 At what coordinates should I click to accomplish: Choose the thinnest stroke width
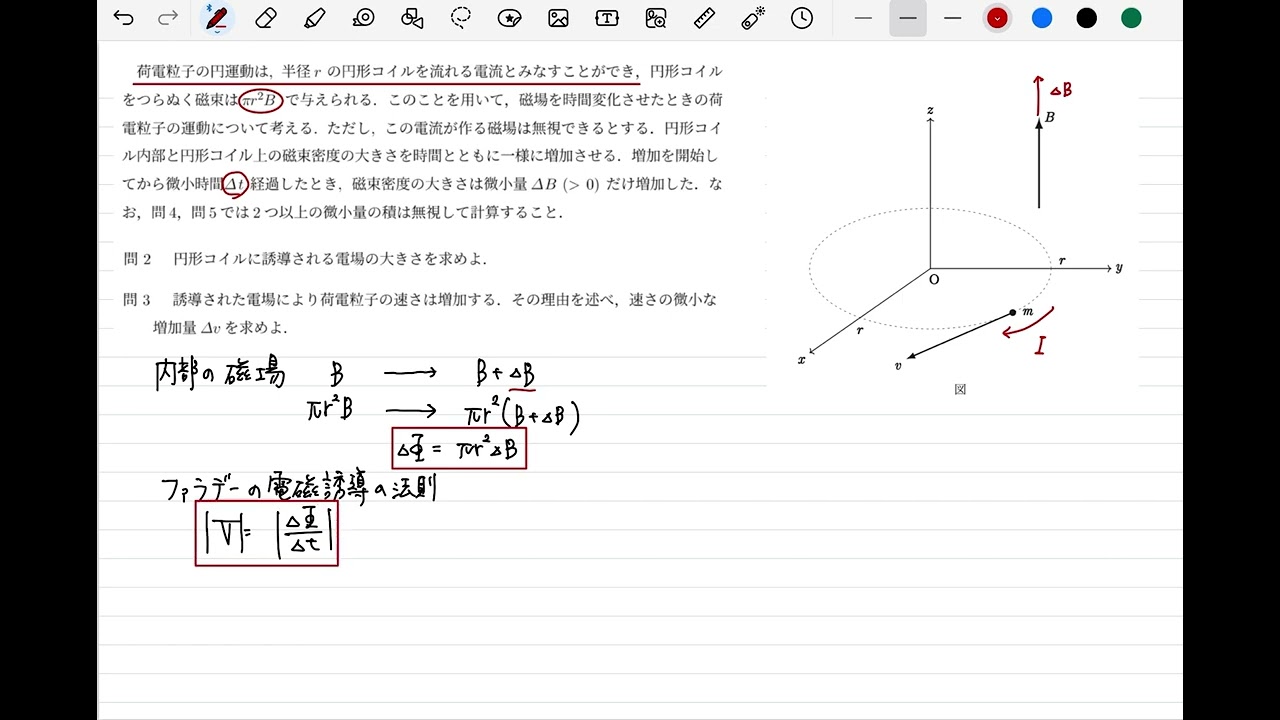pyautogui.click(x=864, y=18)
